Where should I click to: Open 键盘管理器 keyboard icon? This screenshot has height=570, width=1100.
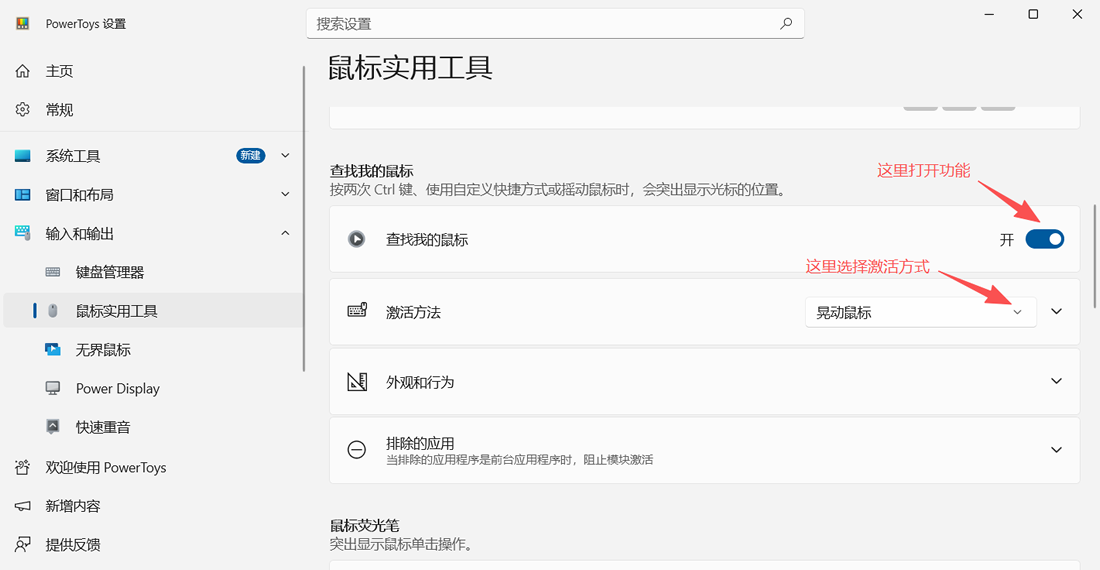53,272
